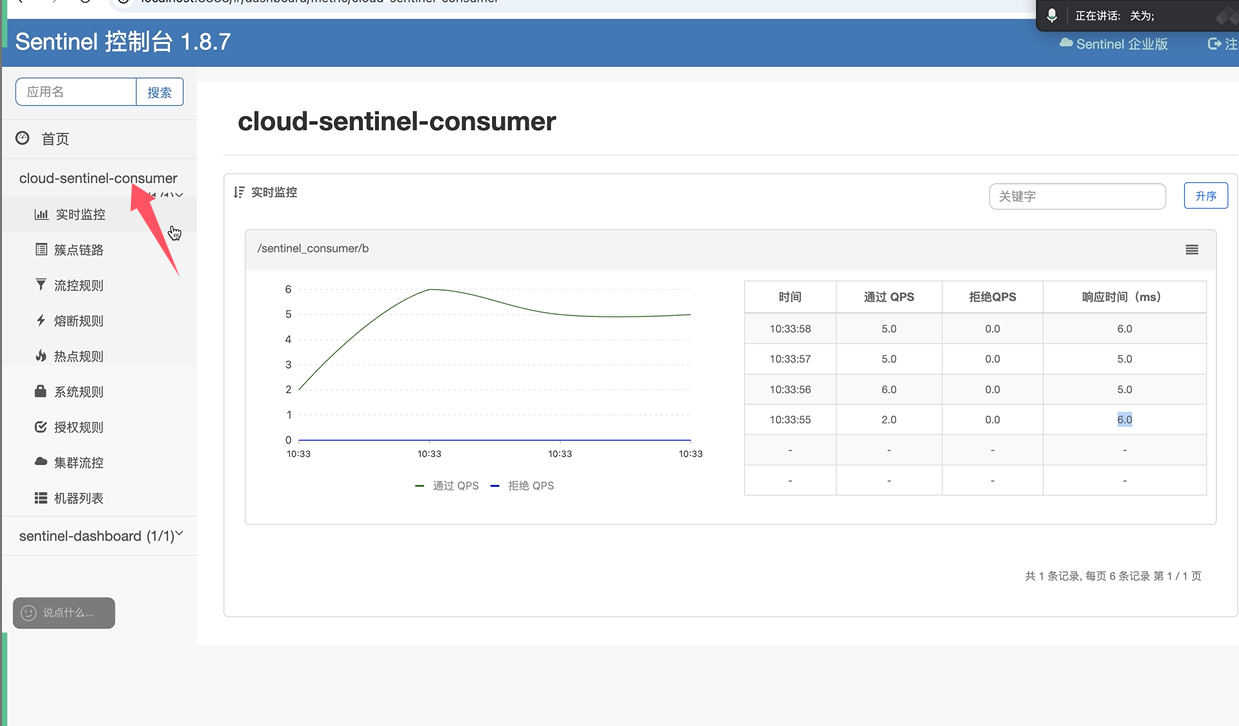The image size is (1239, 726).
Task: Click the sort icon beside 实时监控 panel title
Action: point(239,192)
